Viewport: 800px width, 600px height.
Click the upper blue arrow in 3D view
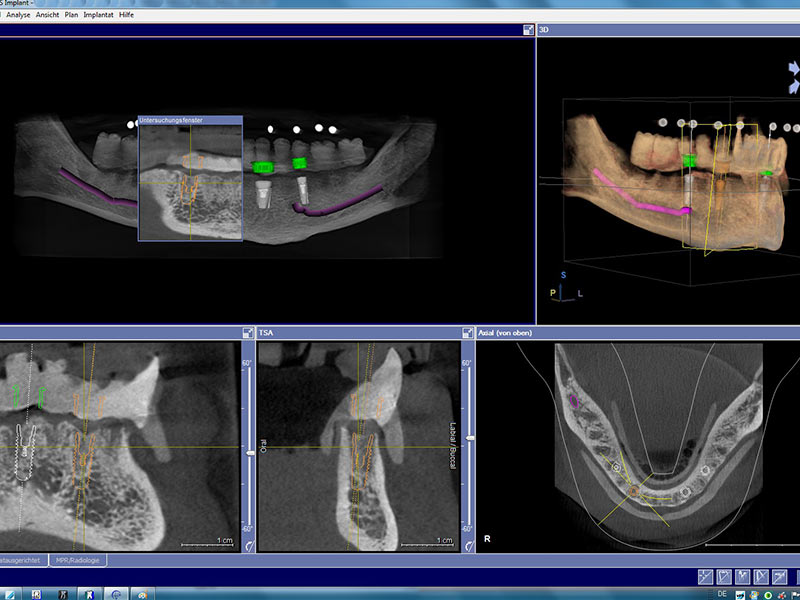pyautogui.click(x=793, y=67)
